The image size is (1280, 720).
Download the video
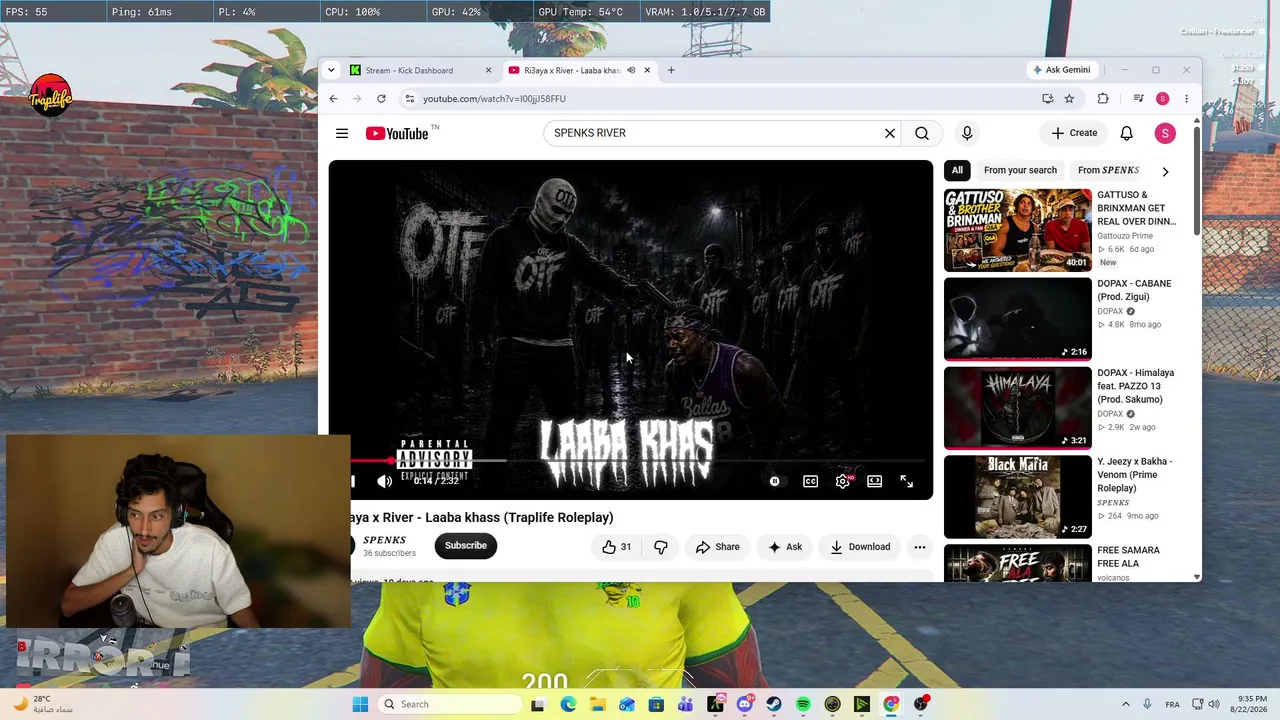[x=860, y=547]
